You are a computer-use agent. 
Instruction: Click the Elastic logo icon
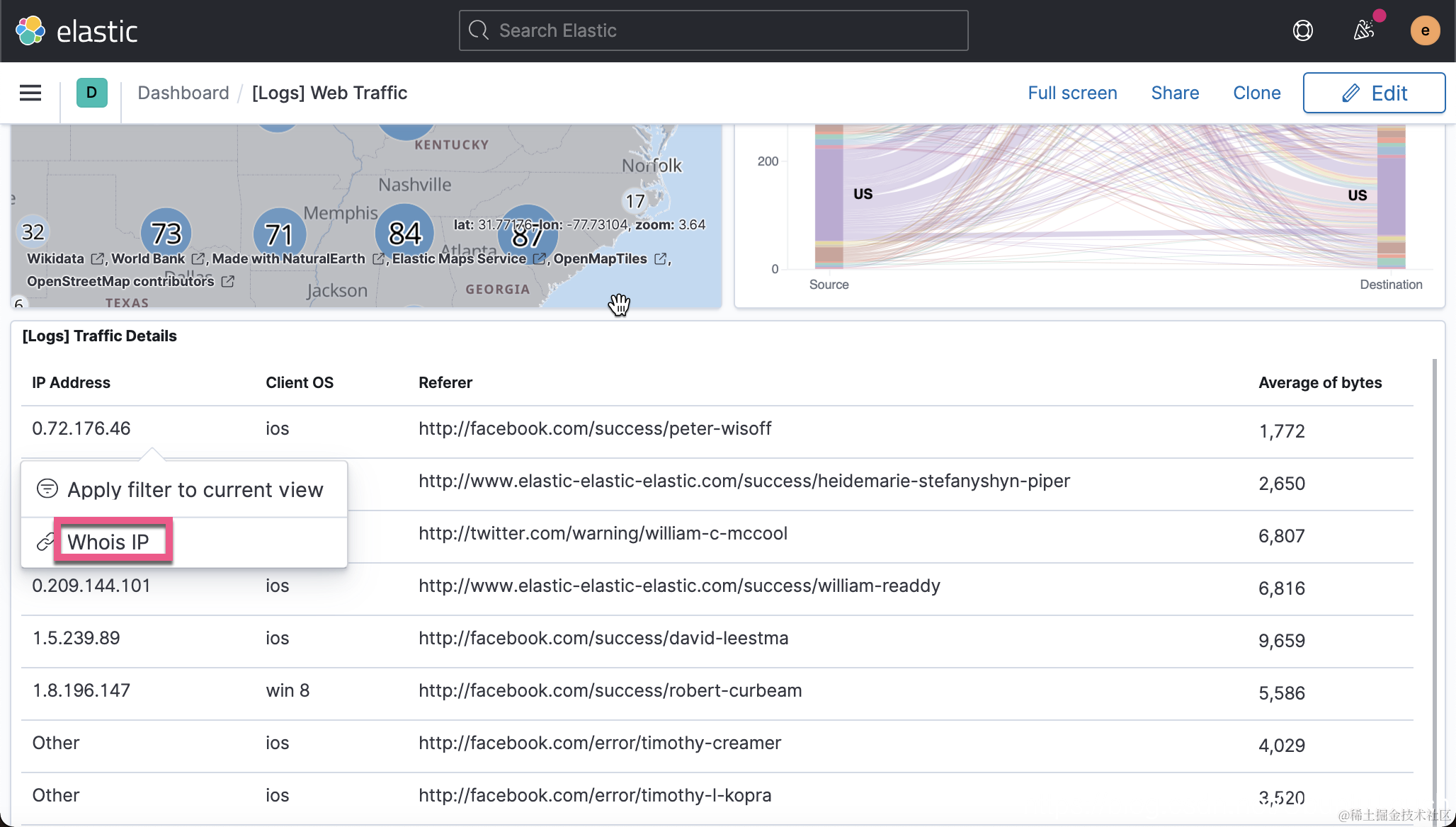30,30
